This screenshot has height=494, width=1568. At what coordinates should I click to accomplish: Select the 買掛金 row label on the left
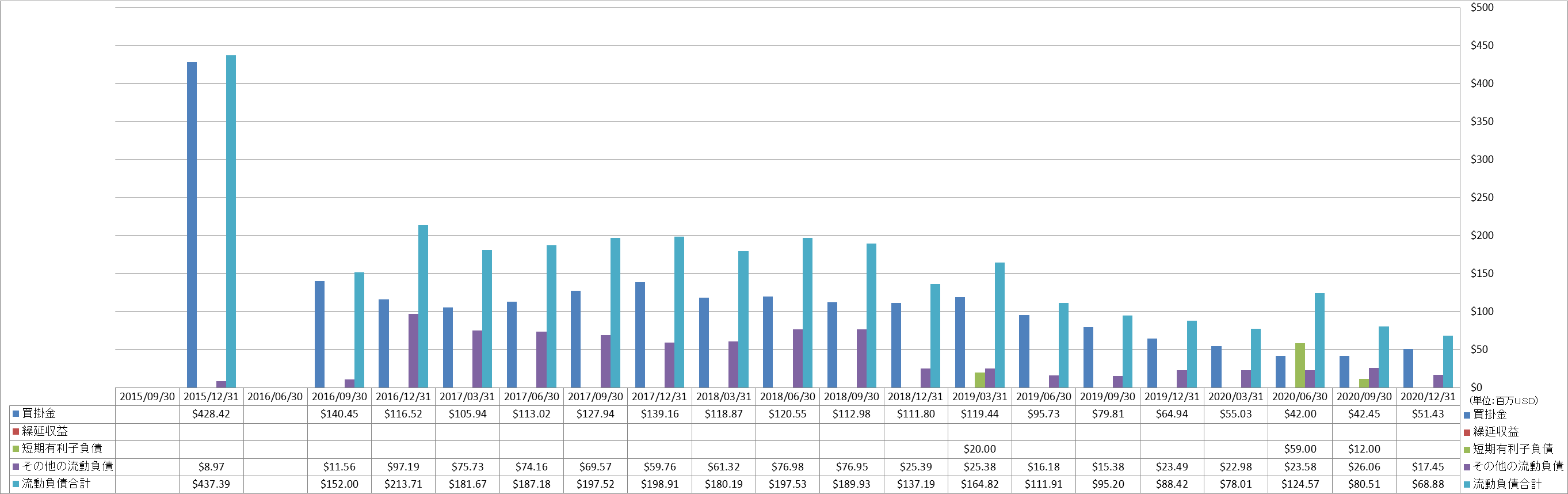(x=39, y=413)
